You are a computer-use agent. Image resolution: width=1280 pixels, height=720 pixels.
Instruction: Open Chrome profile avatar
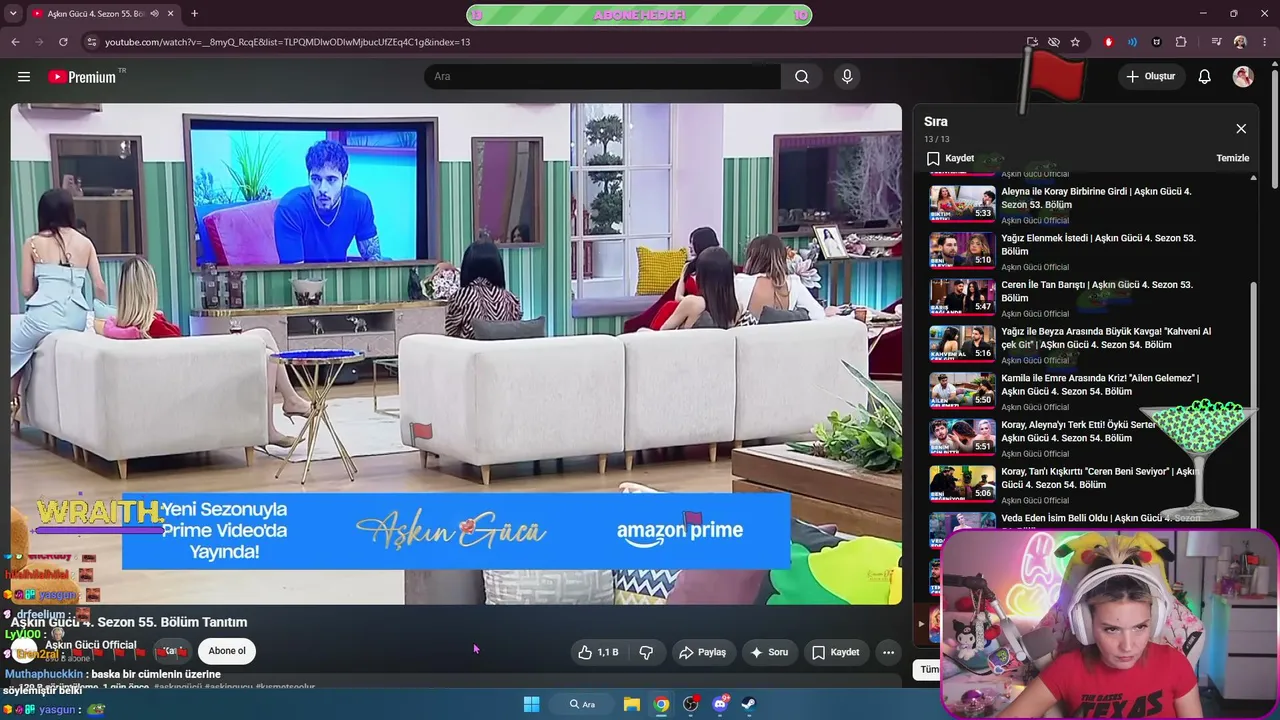1240,42
